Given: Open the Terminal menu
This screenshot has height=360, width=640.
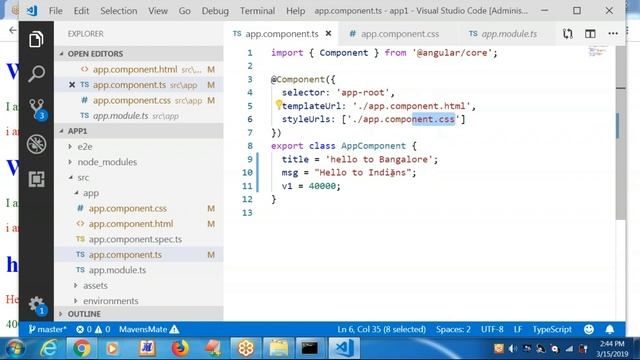Looking at the screenshot, I should point(257,11).
